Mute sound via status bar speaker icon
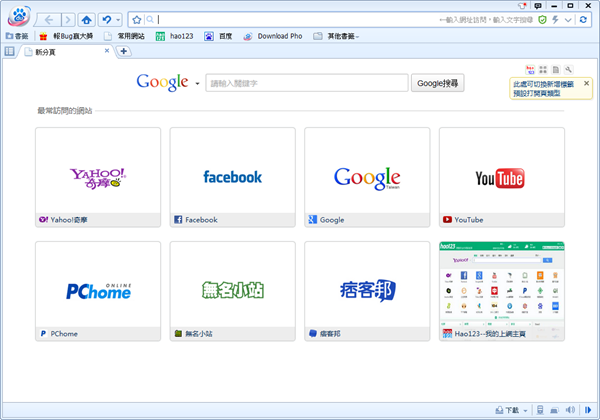 (x=569, y=410)
